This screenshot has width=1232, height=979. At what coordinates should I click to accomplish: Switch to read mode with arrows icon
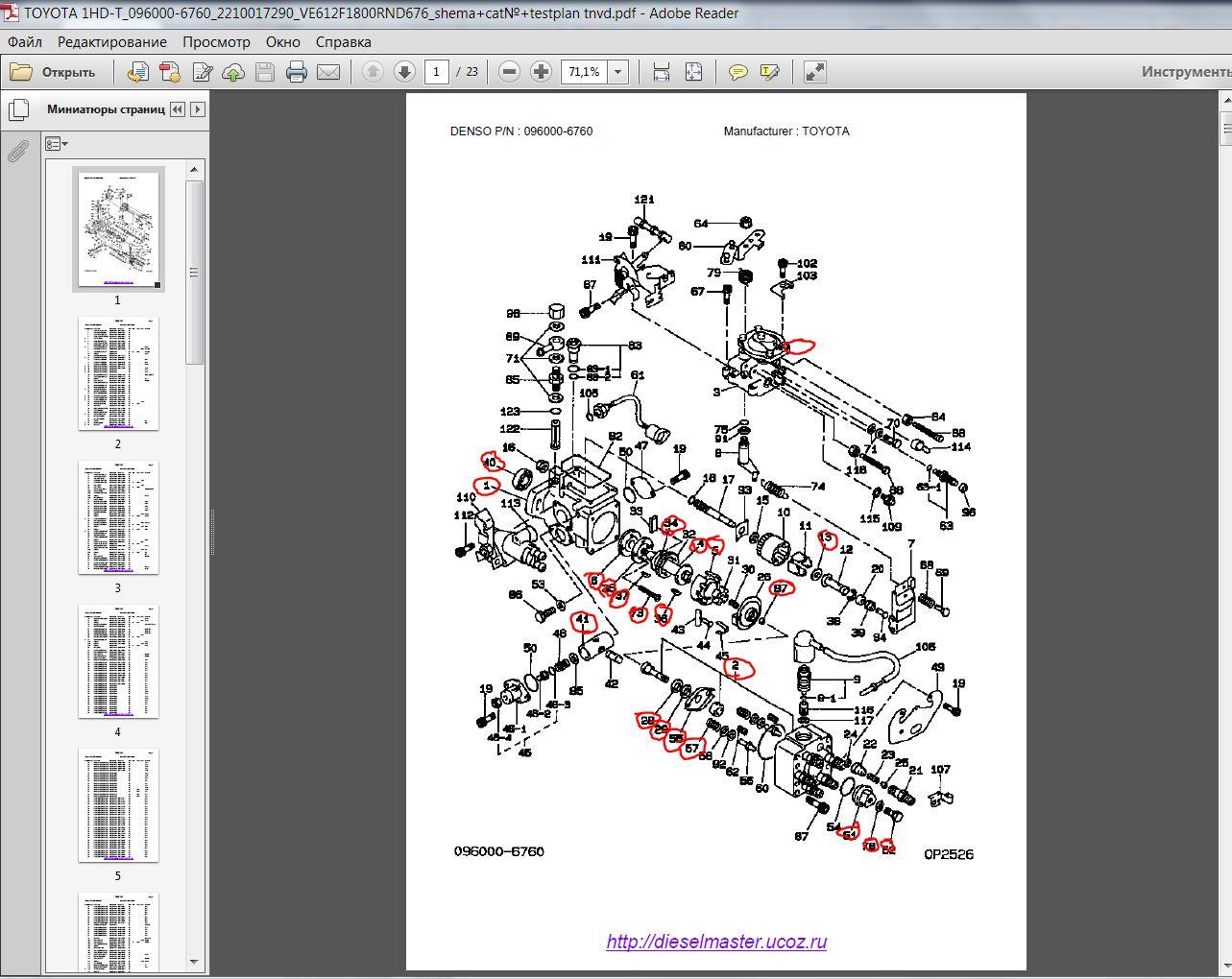coord(814,72)
